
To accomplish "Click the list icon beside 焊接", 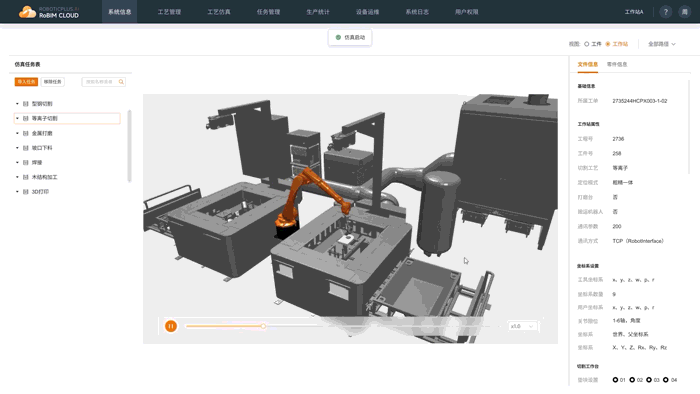I will pos(25,162).
